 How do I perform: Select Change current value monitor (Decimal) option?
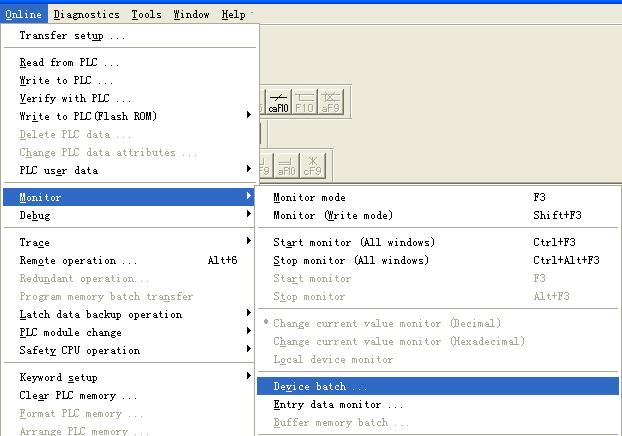click(387, 324)
